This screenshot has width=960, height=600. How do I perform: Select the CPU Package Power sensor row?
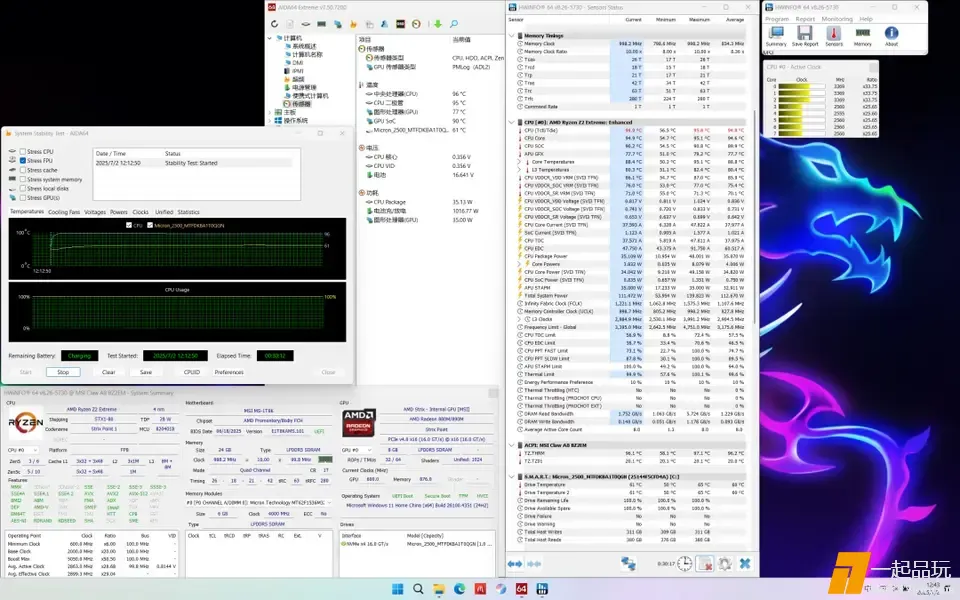click(631, 257)
